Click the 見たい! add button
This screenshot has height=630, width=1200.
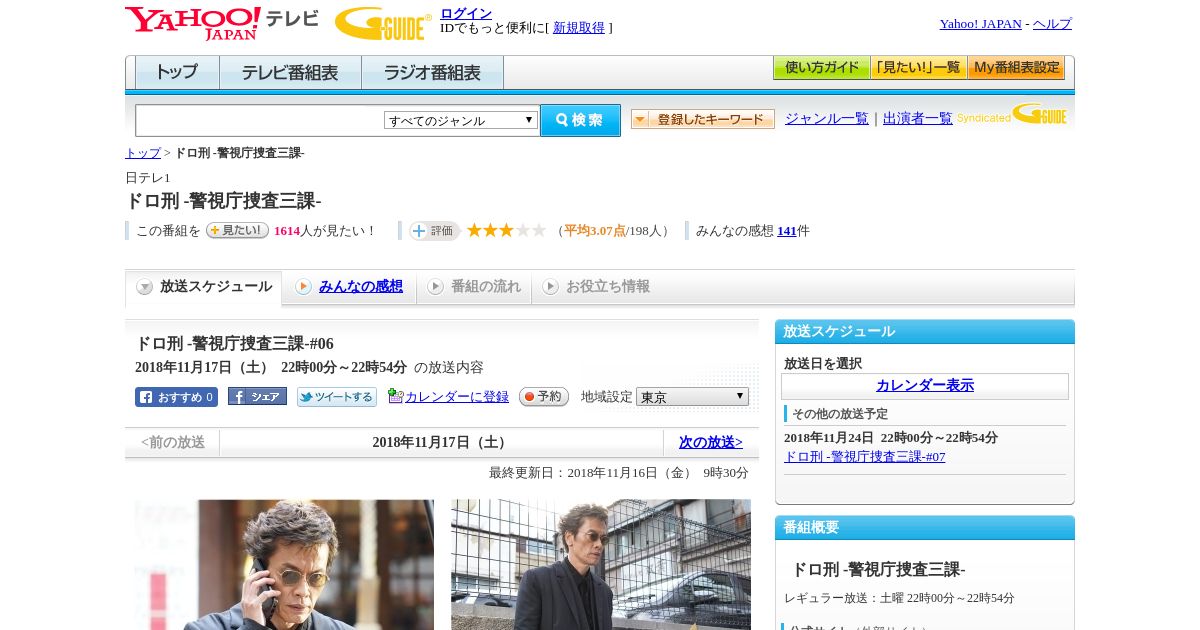pyautogui.click(x=237, y=230)
